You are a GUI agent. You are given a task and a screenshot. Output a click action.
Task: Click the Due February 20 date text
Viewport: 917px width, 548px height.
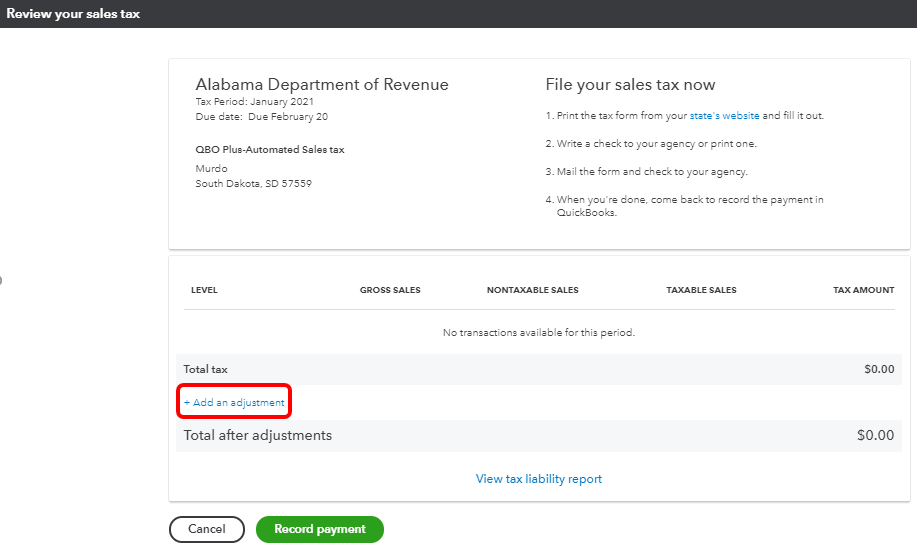pyautogui.click(x=287, y=117)
